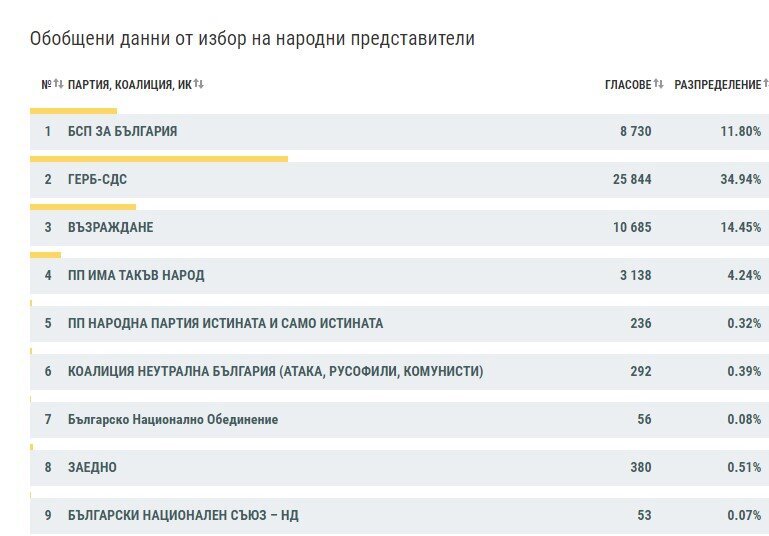Select the ВЪЗРАЖДАНЕ party row
Viewport: 769px width, 536px height.
pos(399,228)
